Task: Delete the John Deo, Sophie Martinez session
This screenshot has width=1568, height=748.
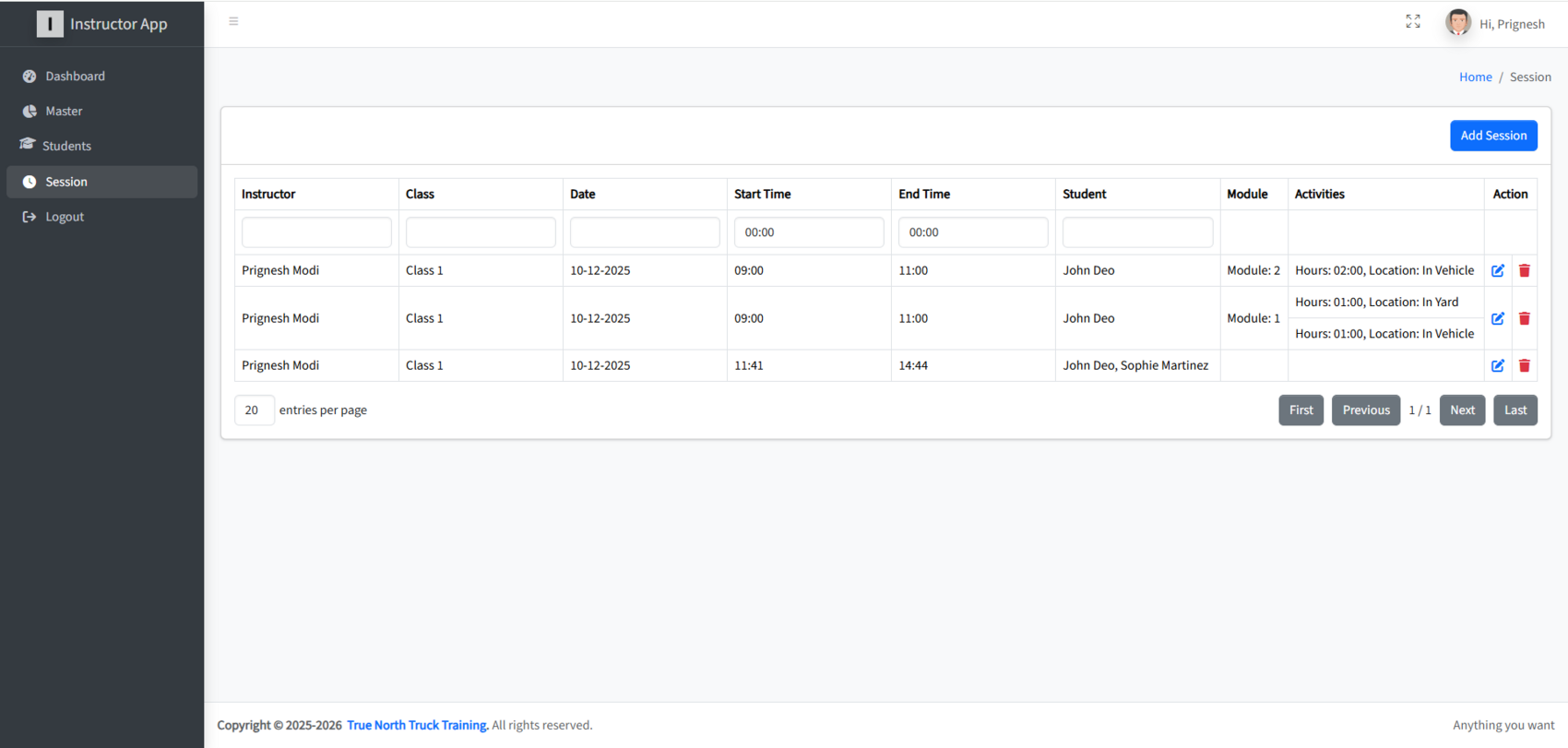Action: [x=1524, y=365]
